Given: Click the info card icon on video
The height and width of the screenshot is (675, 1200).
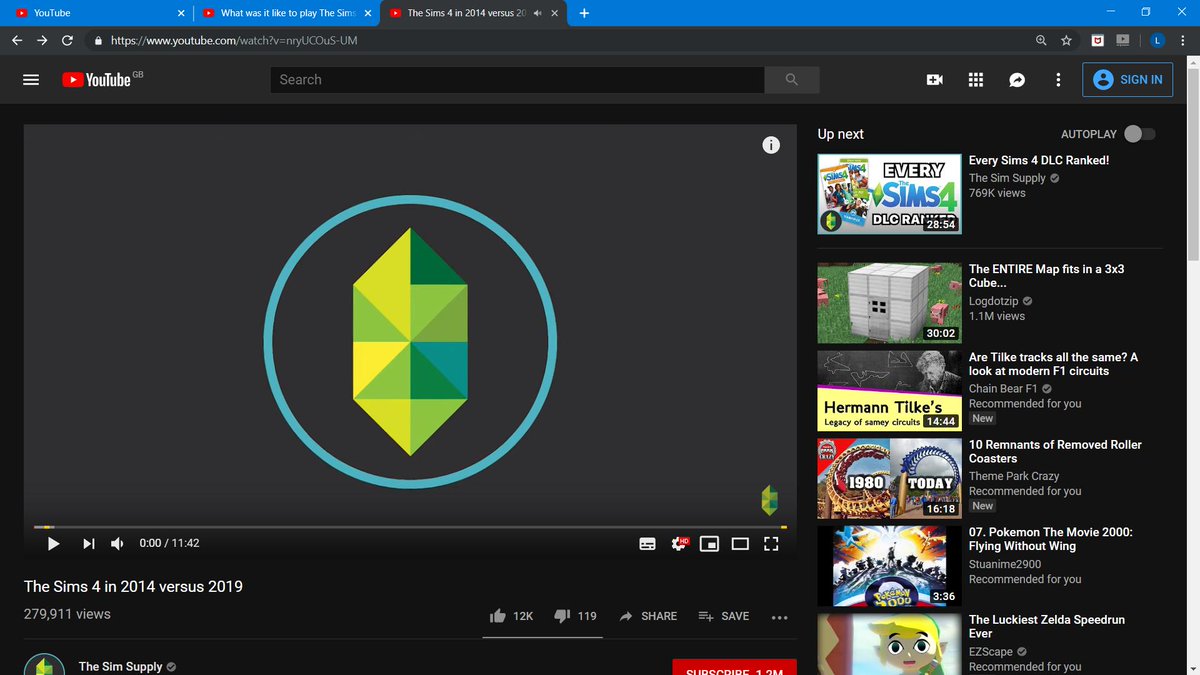Looking at the screenshot, I should [x=771, y=145].
